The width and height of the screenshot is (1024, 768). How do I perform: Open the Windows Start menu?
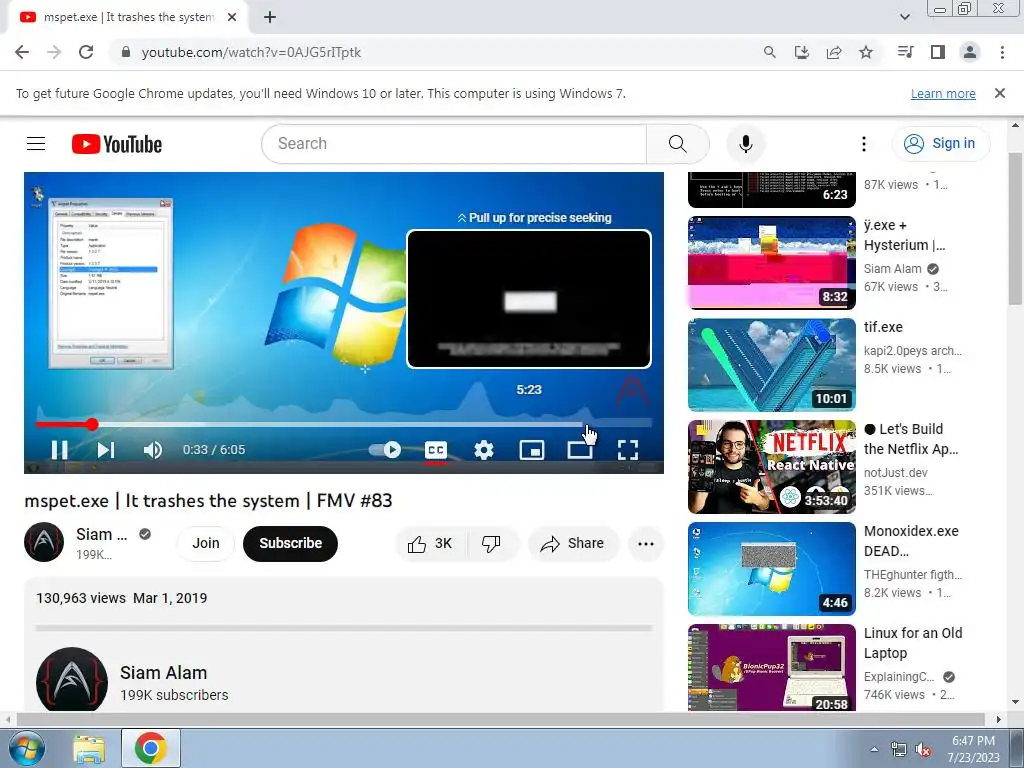coord(27,748)
